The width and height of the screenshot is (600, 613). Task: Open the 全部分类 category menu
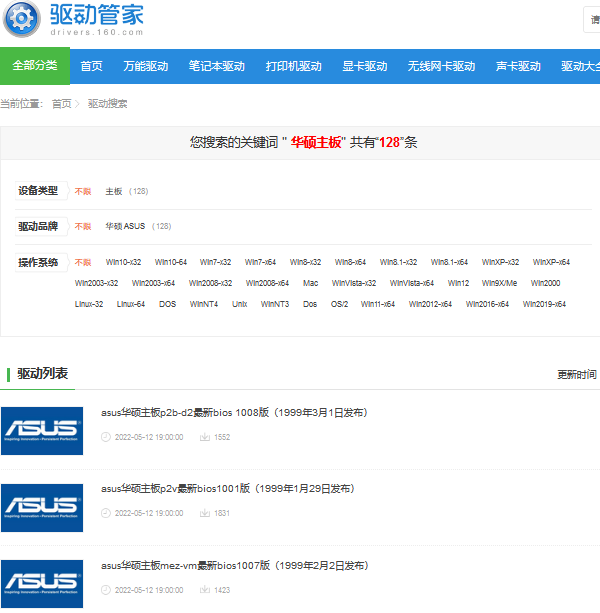pyautogui.click(x=35, y=66)
